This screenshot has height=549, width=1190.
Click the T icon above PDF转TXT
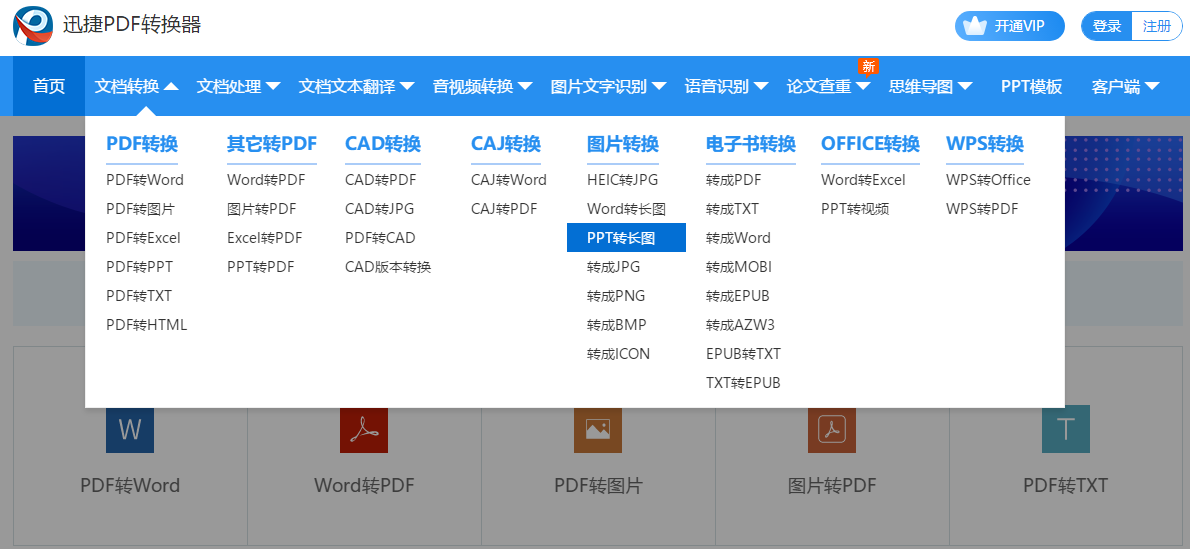click(1066, 429)
